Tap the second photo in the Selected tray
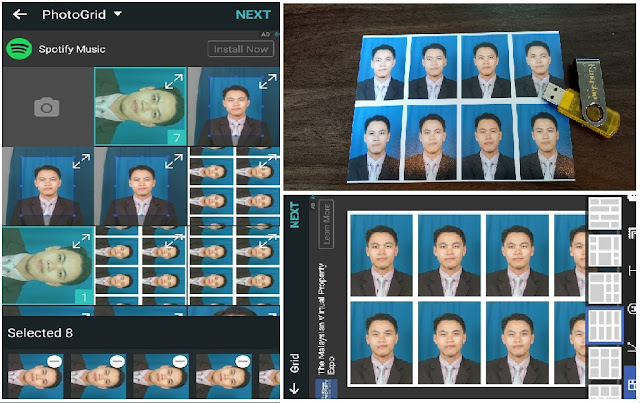This screenshot has width=640, height=403. [98, 376]
